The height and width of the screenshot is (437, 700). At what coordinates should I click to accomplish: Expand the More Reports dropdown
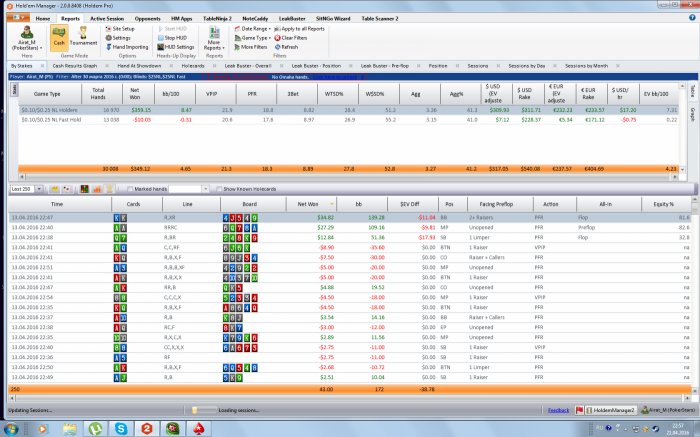pos(214,38)
